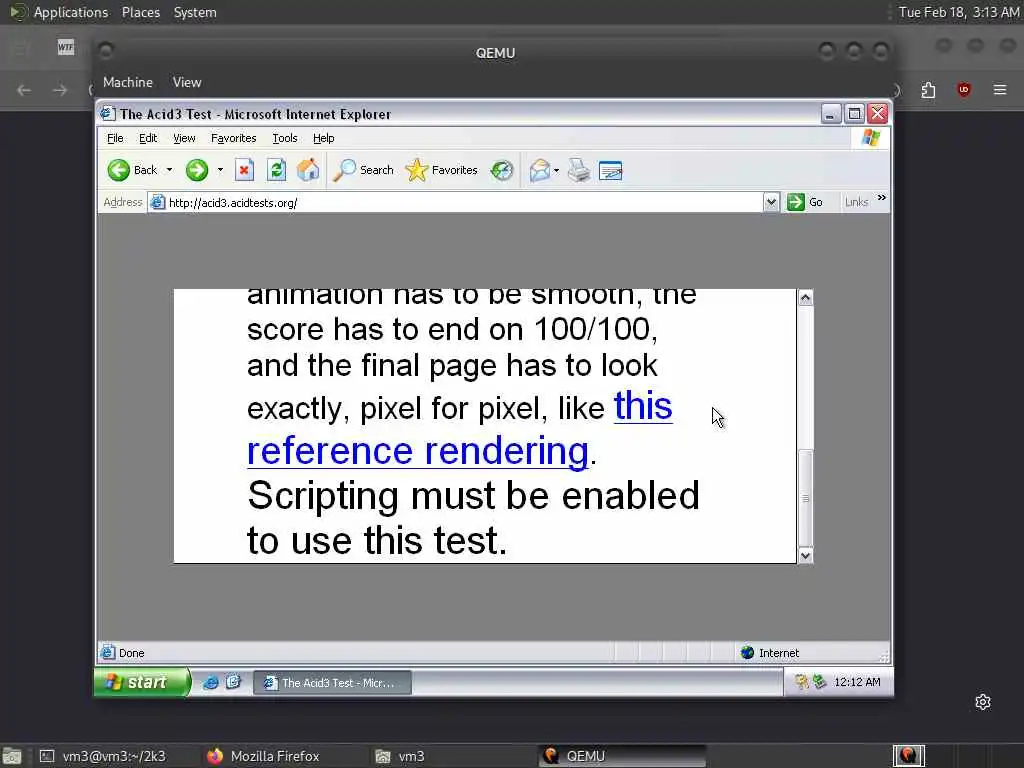Expand the Back button history dropdown
Viewport: 1024px width, 768px height.
(169, 170)
